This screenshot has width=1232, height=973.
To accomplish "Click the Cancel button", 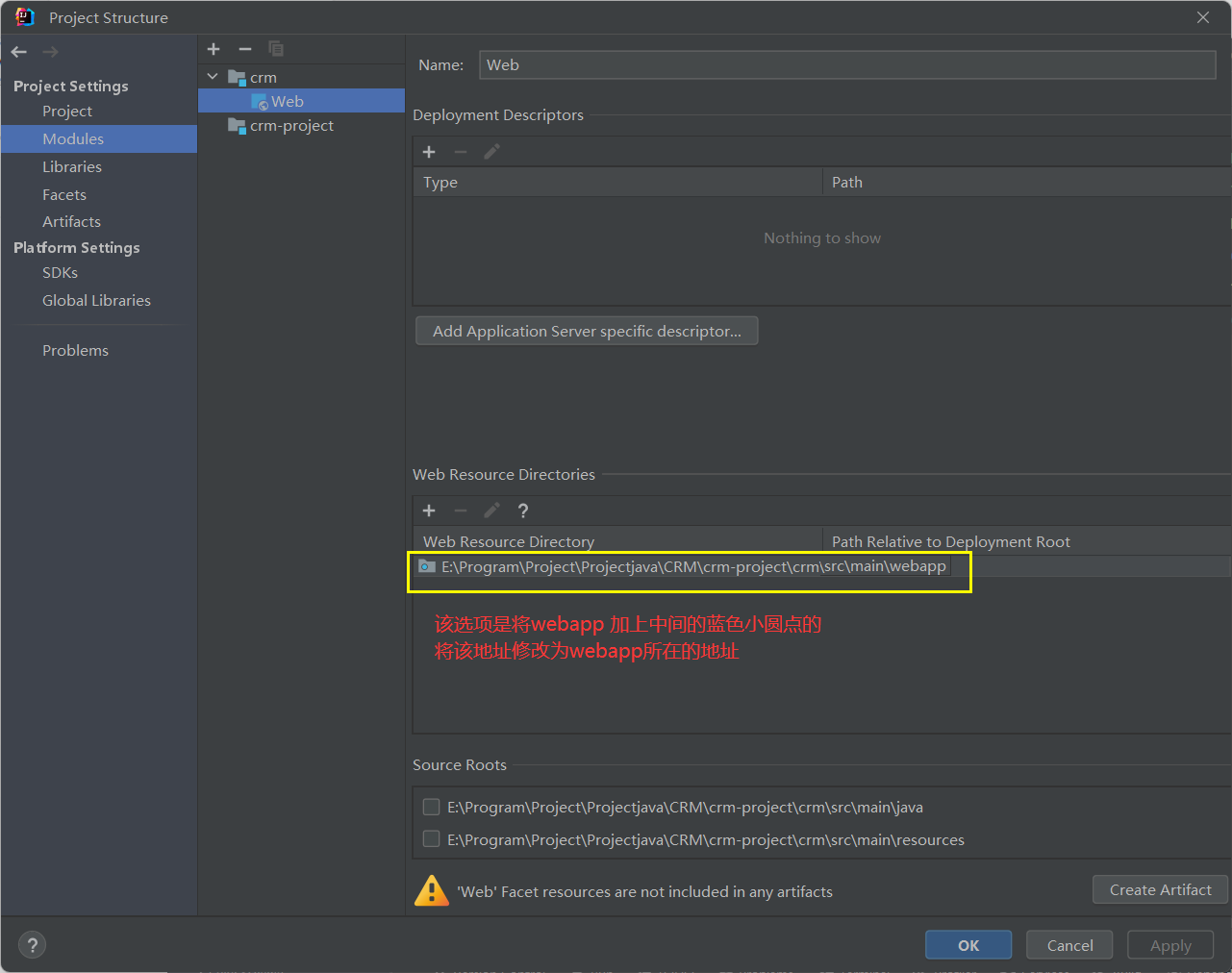I will click(1069, 945).
